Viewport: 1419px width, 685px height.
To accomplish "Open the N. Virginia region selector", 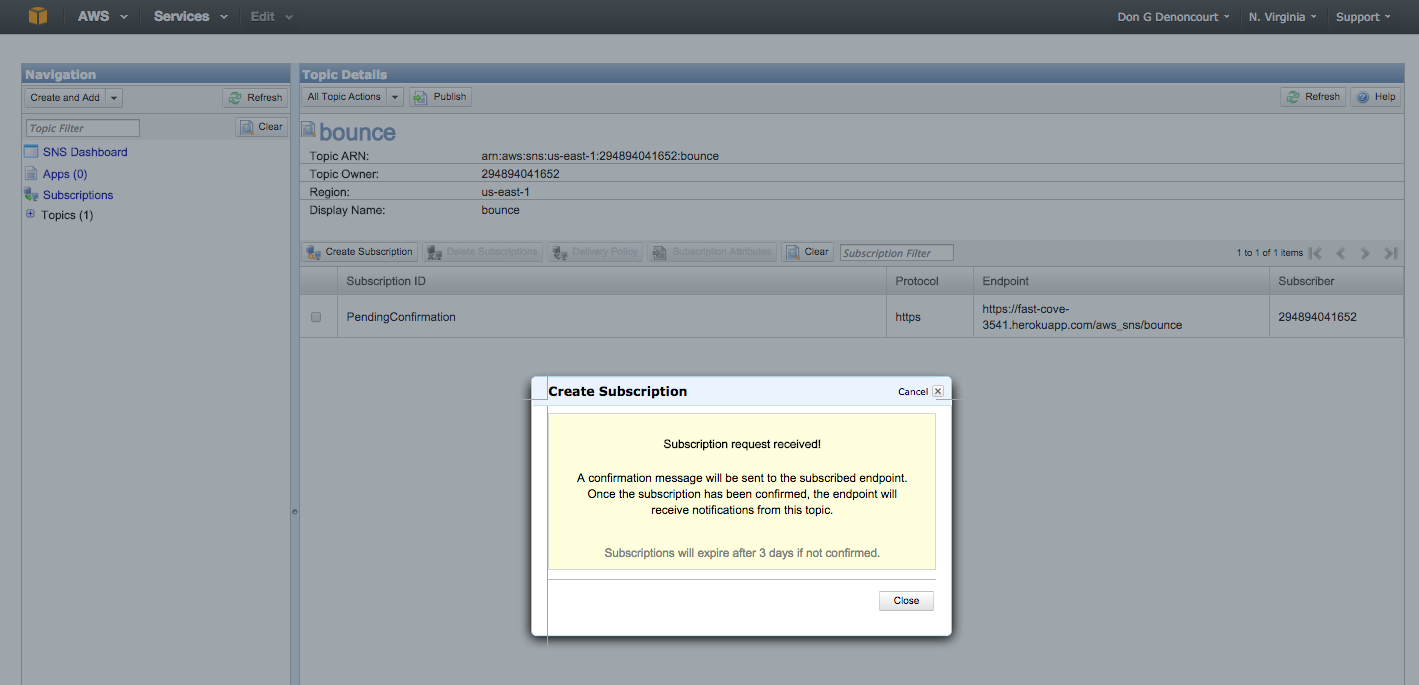I will pyautogui.click(x=1282, y=17).
